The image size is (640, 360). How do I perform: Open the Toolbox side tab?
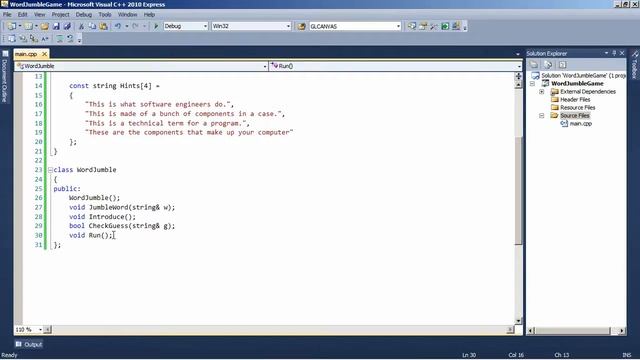point(635,64)
